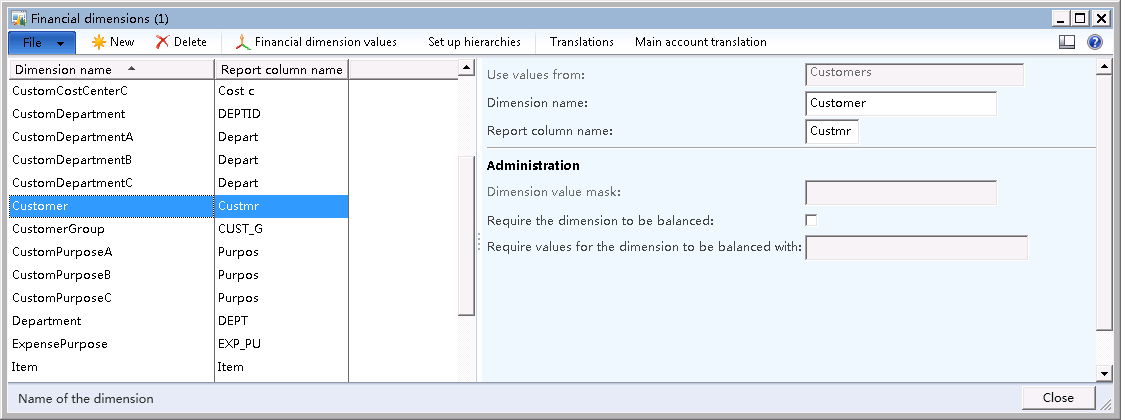This screenshot has height=420, width=1121.
Task: Open the File menu dropdown
Action: click(x=42, y=42)
